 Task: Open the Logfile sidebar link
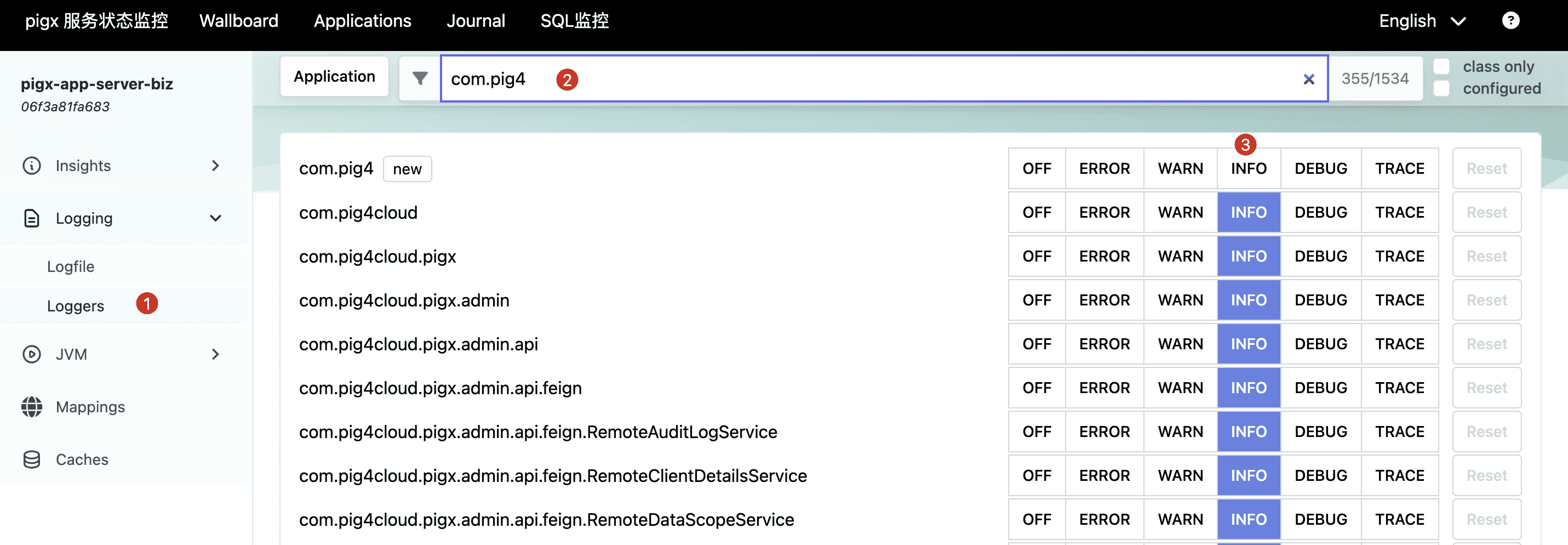(71, 266)
